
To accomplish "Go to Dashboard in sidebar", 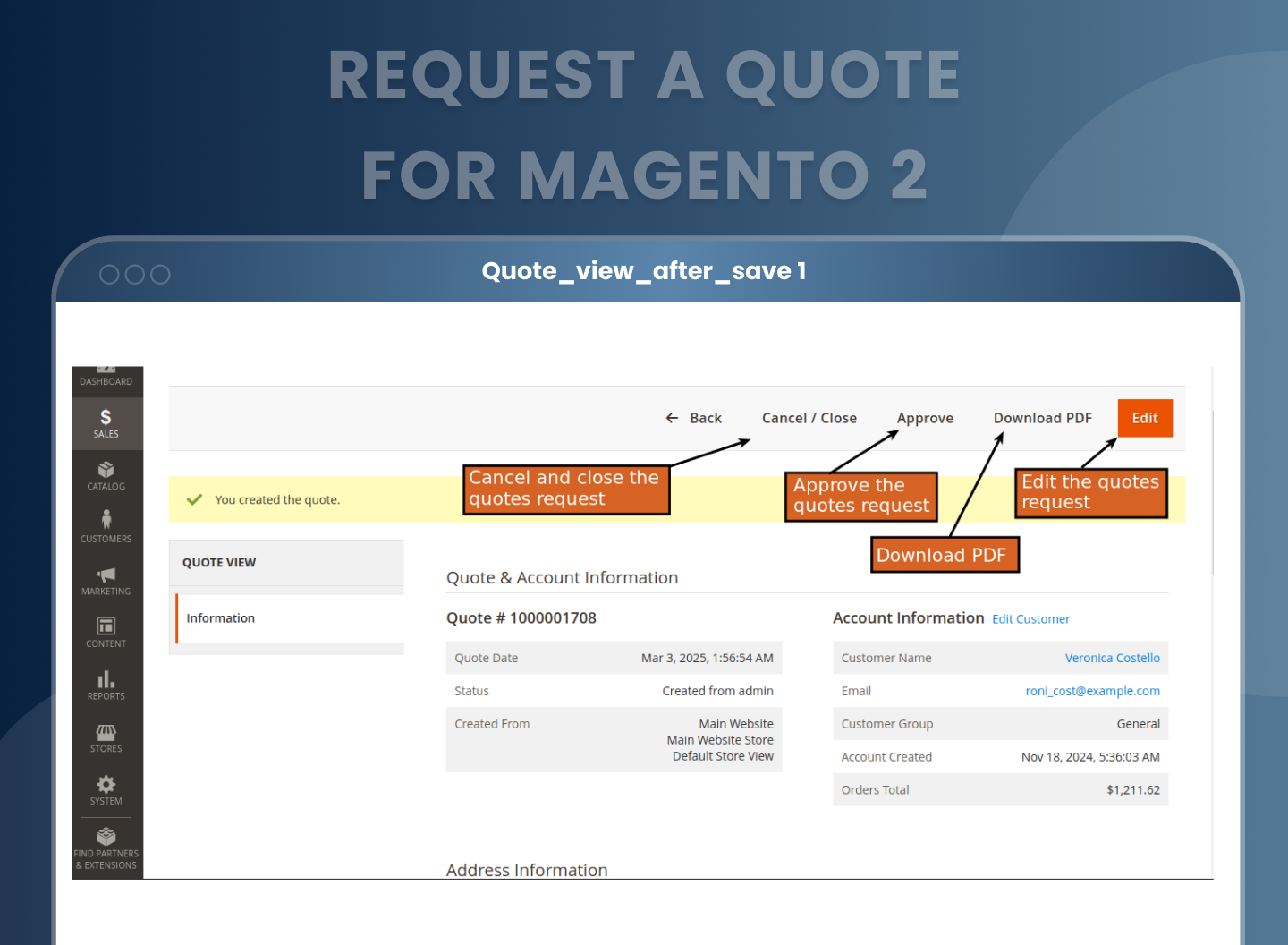I will pyautogui.click(x=106, y=379).
